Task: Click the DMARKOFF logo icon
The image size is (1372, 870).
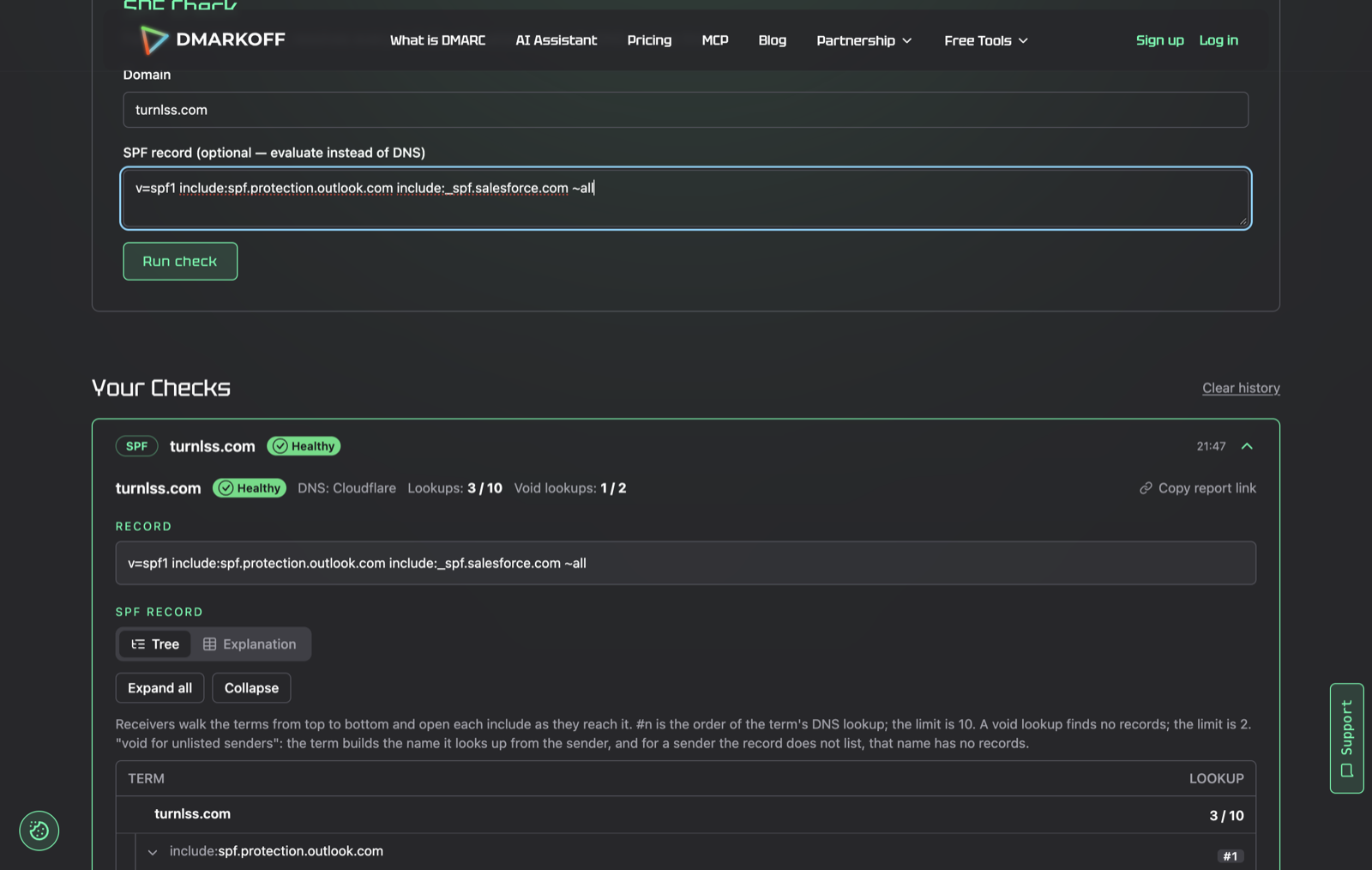Action: (x=153, y=39)
